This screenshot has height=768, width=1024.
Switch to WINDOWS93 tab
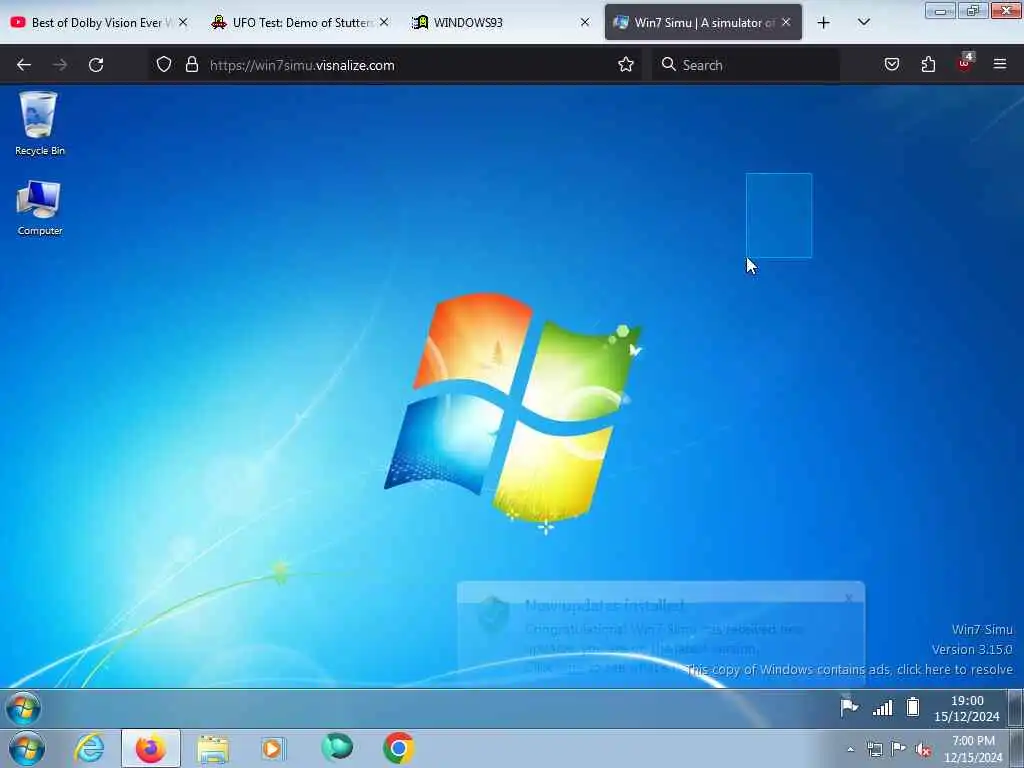pos(500,22)
